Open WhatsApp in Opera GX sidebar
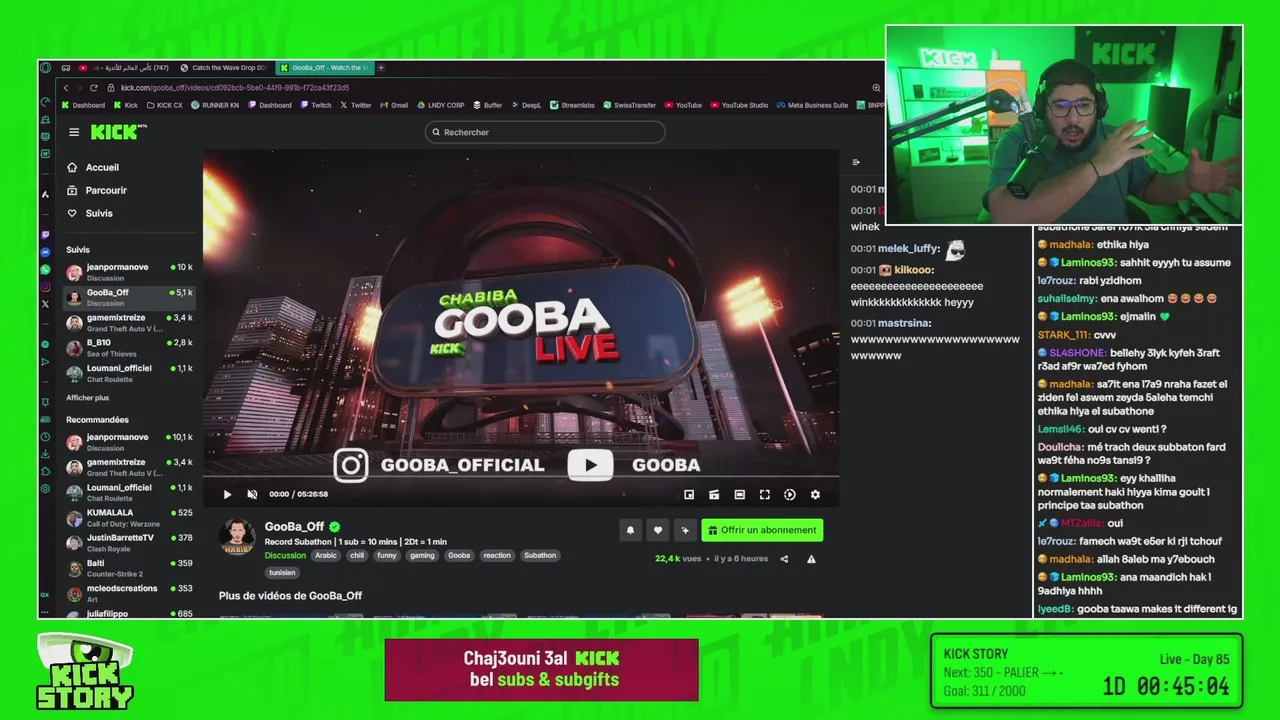This screenshot has height=720, width=1280. coord(45,270)
